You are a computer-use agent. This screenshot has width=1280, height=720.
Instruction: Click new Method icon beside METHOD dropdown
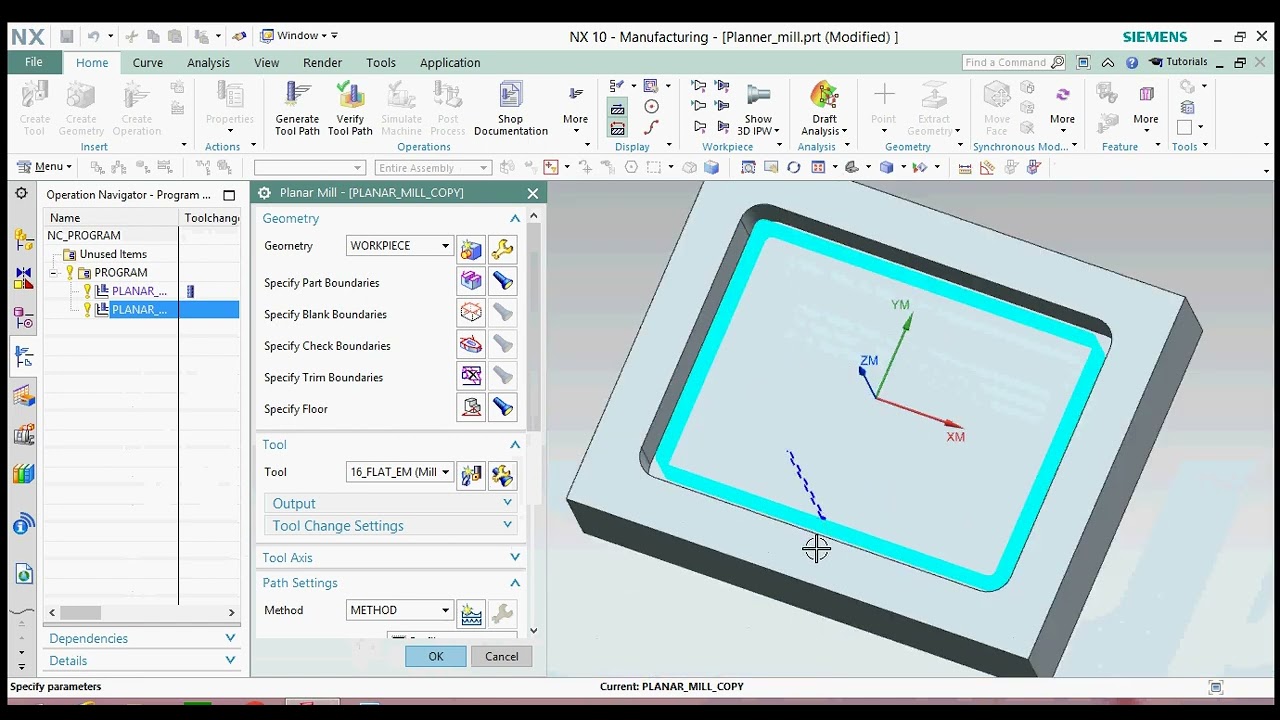(x=471, y=612)
